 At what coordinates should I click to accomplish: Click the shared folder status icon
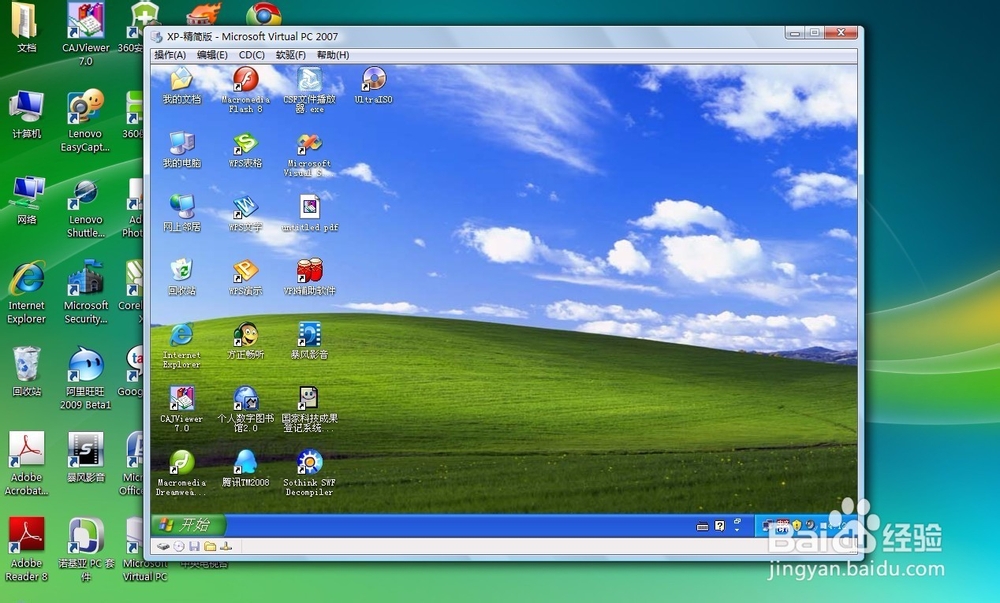210,546
